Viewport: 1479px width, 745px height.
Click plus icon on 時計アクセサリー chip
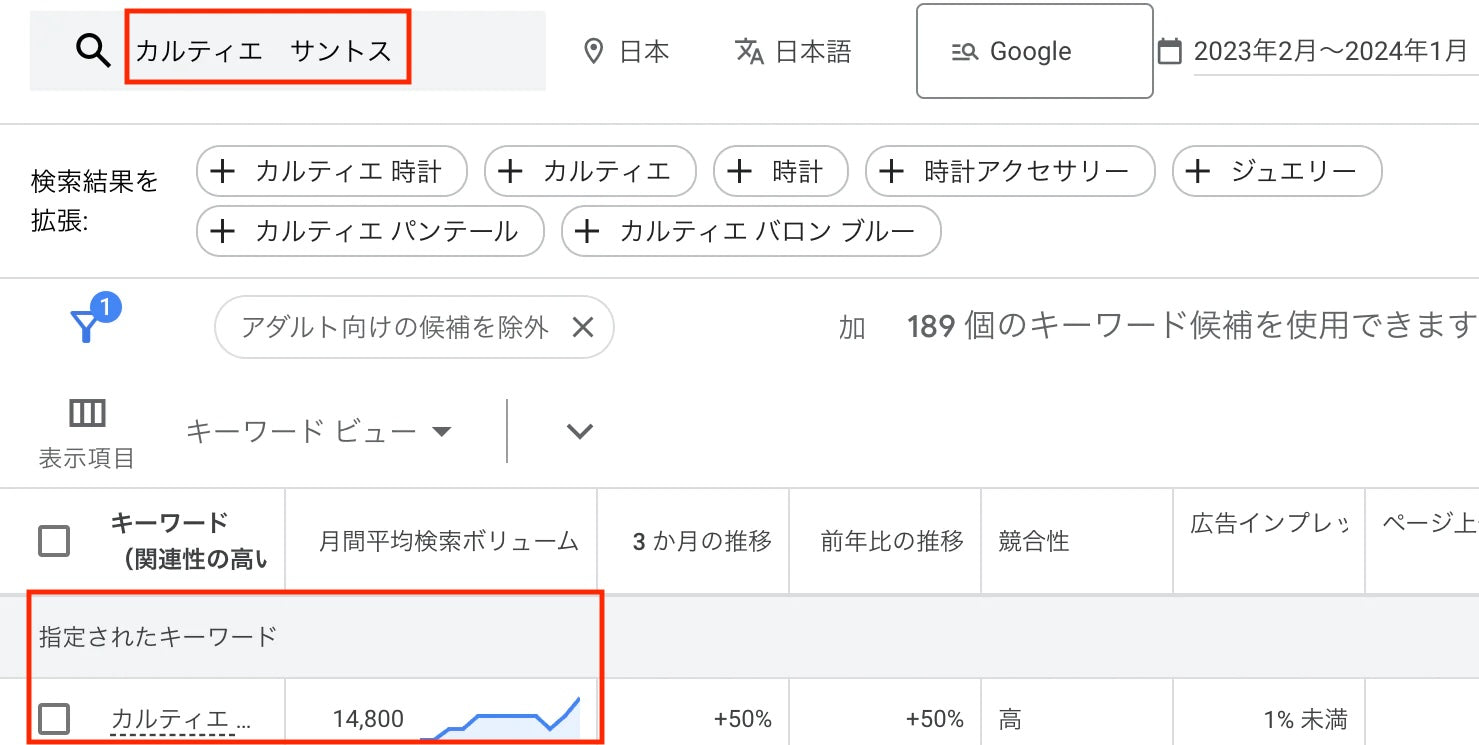tap(891, 172)
